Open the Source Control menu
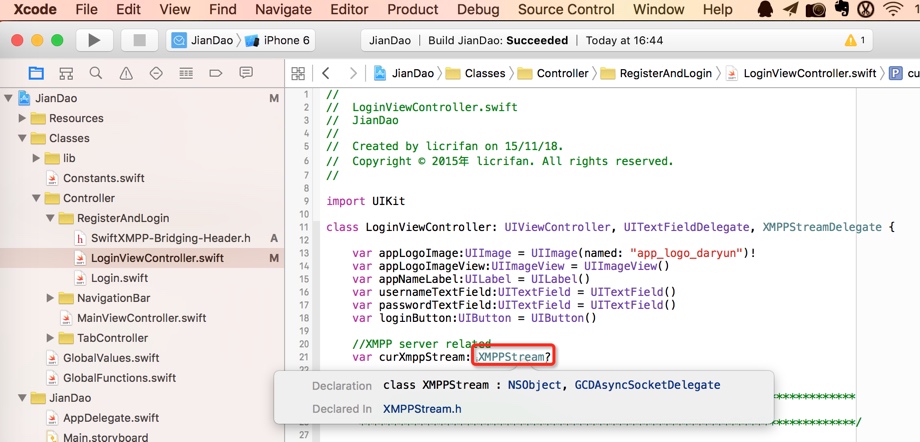This screenshot has height=442, width=920. (x=566, y=9)
